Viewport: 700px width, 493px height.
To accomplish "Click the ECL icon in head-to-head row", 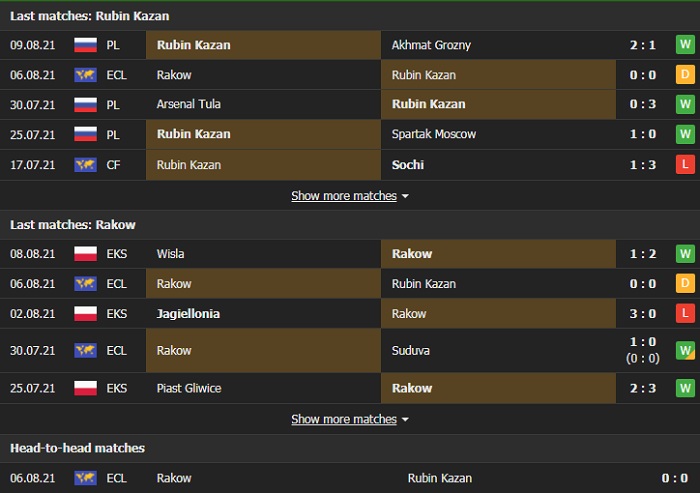I will pyautogui.click(x=85, y=478).
